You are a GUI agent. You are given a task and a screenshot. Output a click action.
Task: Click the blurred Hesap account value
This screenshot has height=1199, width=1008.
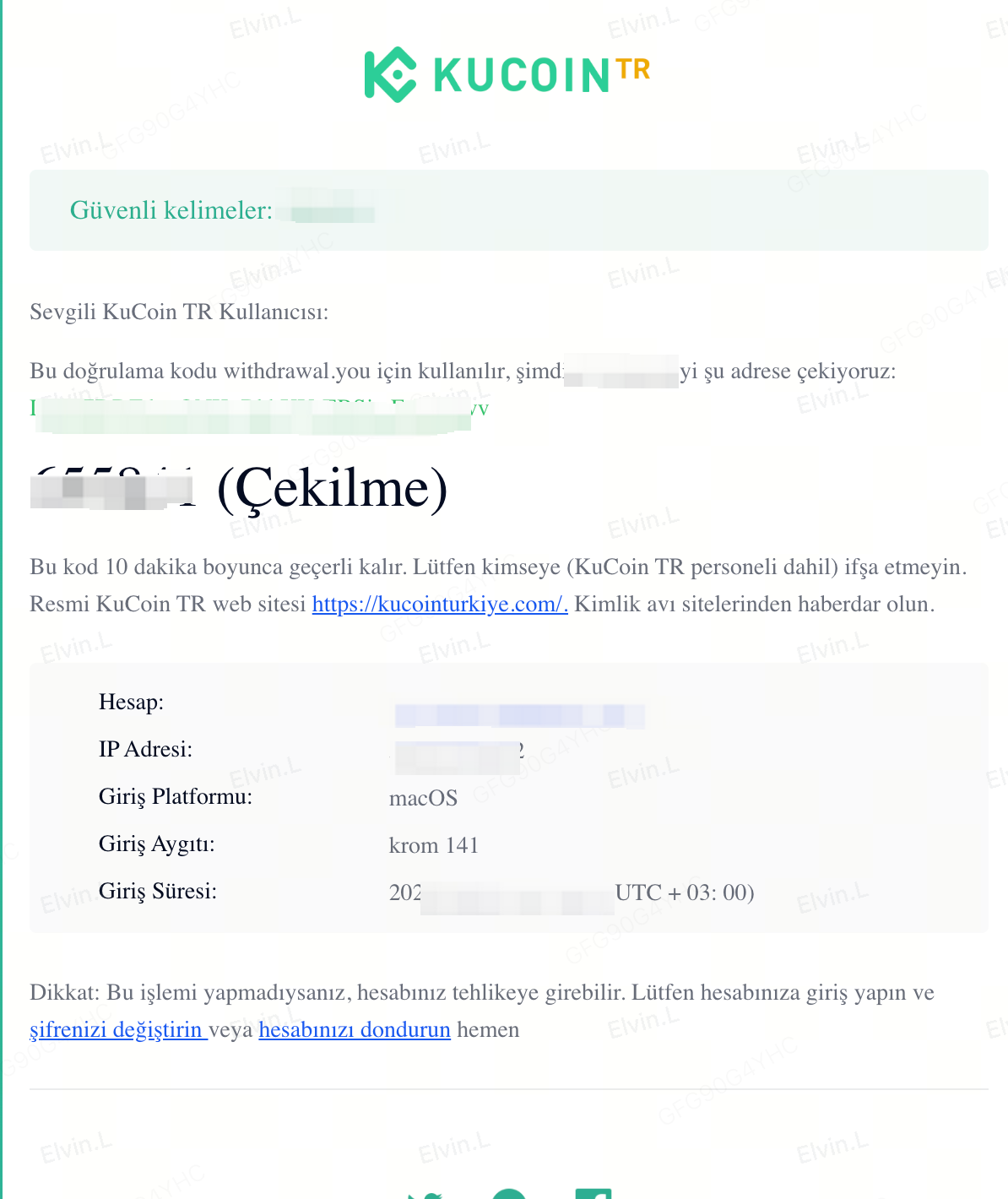click(519, 716)
